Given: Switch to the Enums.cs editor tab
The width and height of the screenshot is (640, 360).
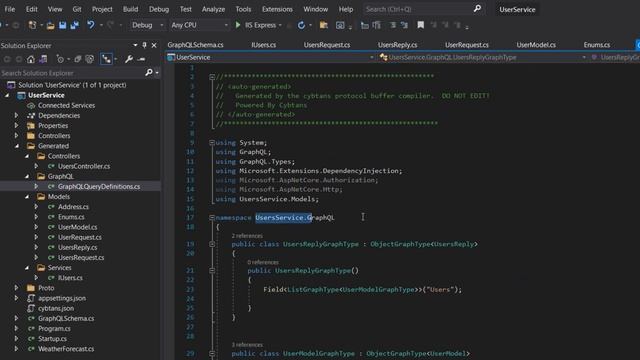Looking at the screenshot, I should click(x=596, y=45).
